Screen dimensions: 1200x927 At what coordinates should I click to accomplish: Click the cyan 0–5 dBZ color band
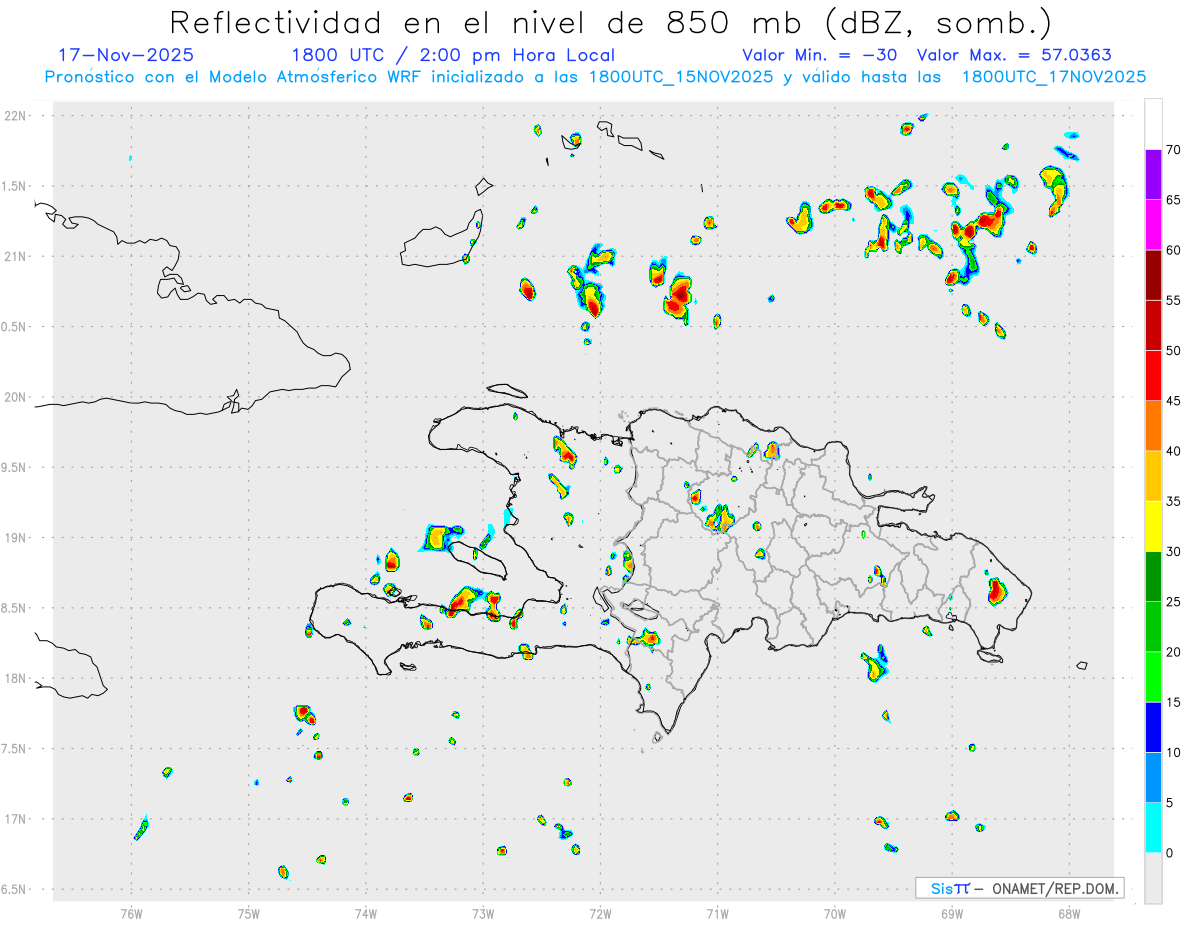[1153, 828]
